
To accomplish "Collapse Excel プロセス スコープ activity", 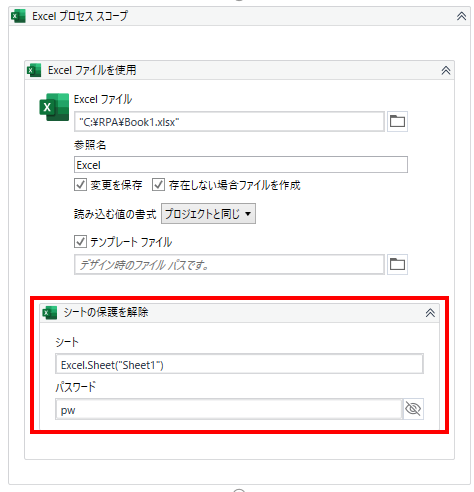I will [x=461, y=16].
